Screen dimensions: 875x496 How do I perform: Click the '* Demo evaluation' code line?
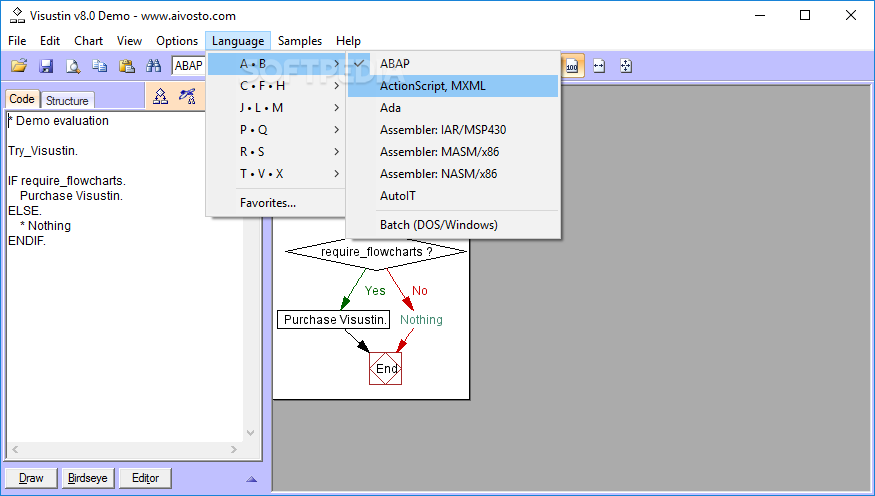[x=58, y=121]
